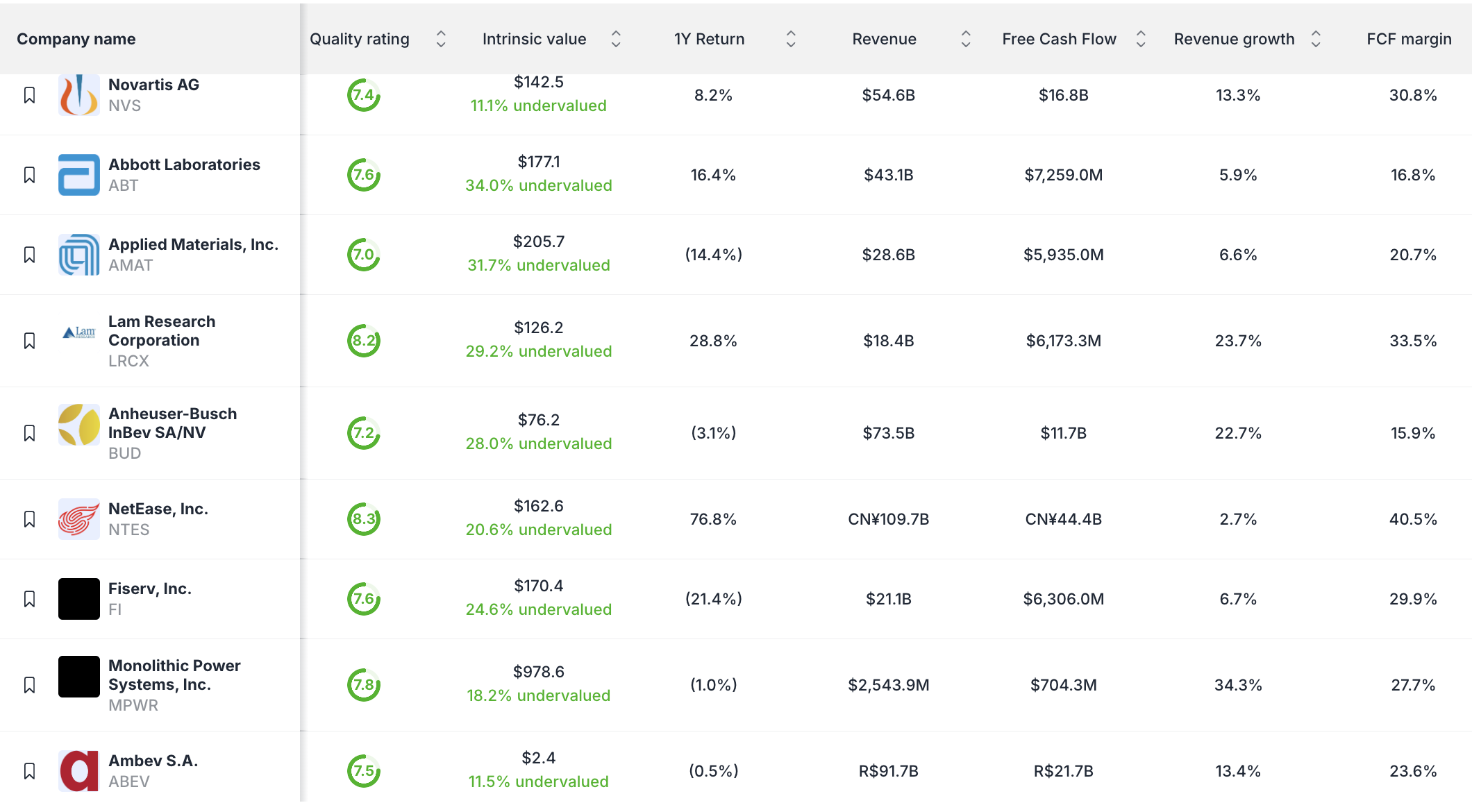Toggle bookmark for Monolithic Power Systems
The width and height of the screenshot is (1472, 812).
click(29, 685)
